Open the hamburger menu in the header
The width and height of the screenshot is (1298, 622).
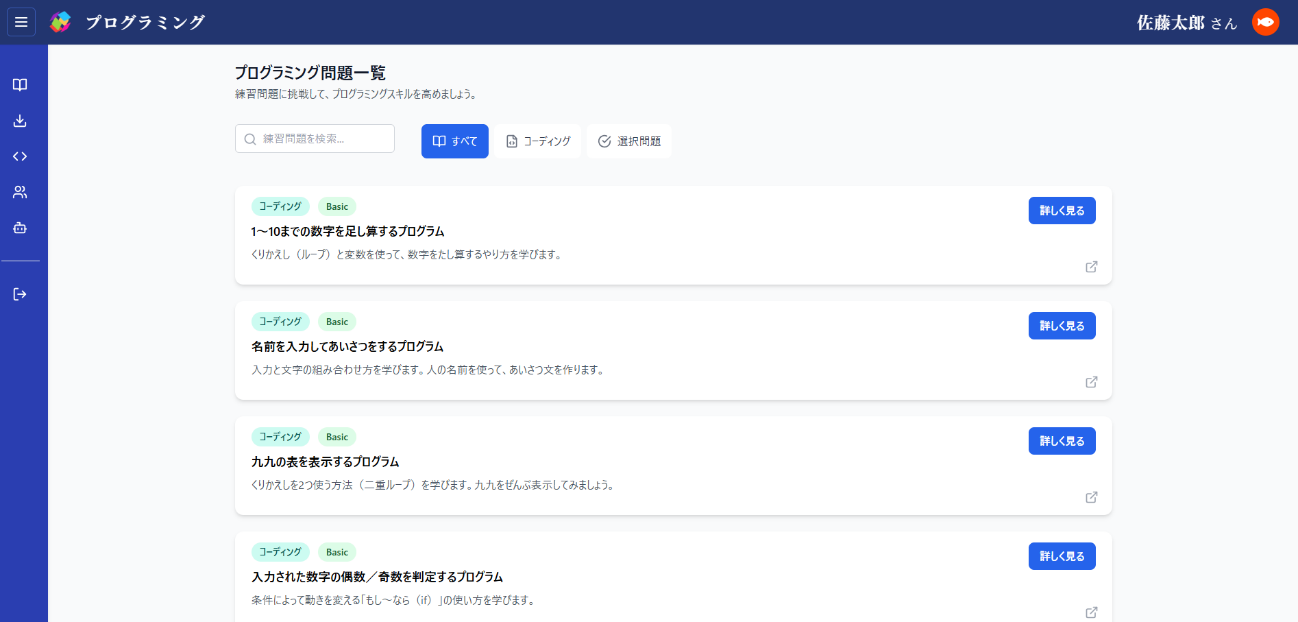21,22
